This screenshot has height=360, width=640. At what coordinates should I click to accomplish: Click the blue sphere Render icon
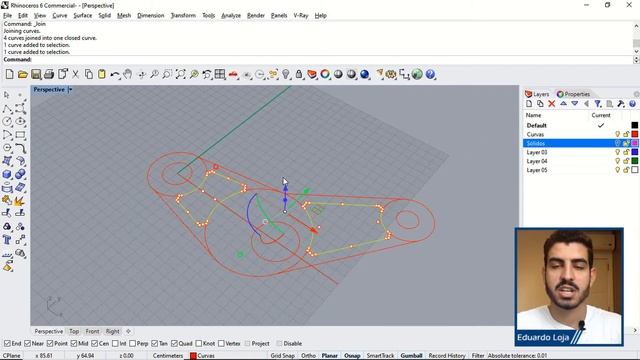click(x=364, y=74)
